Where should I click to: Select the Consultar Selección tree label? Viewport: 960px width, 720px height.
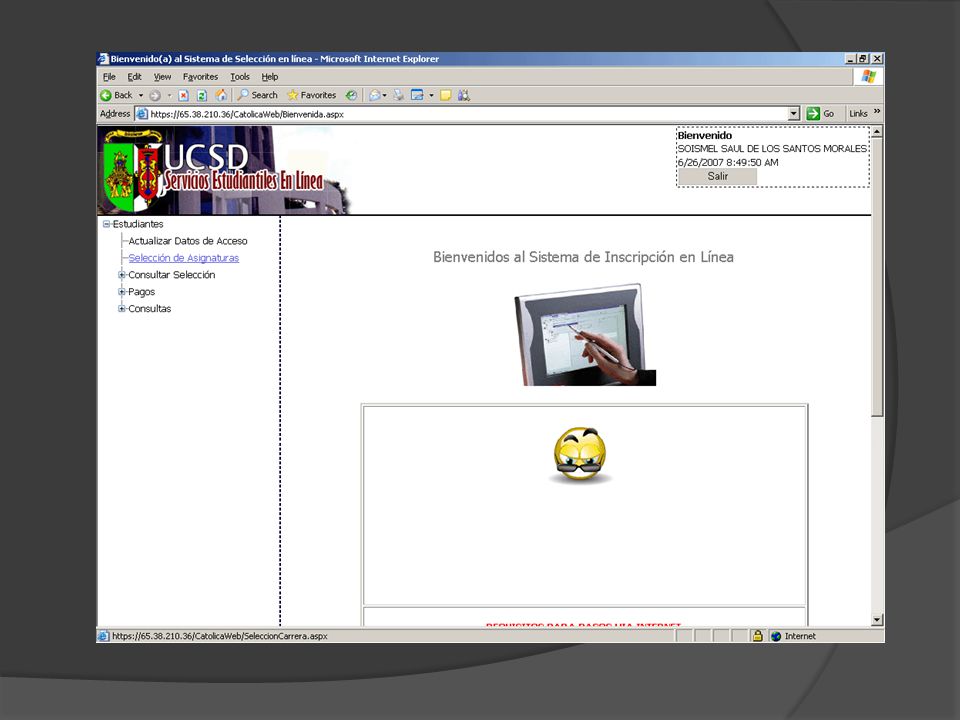pos(171,275)
